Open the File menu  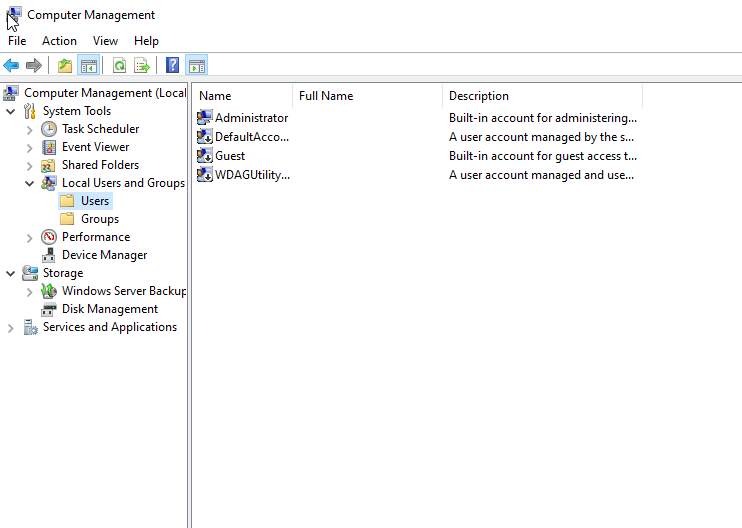[17, 41]
